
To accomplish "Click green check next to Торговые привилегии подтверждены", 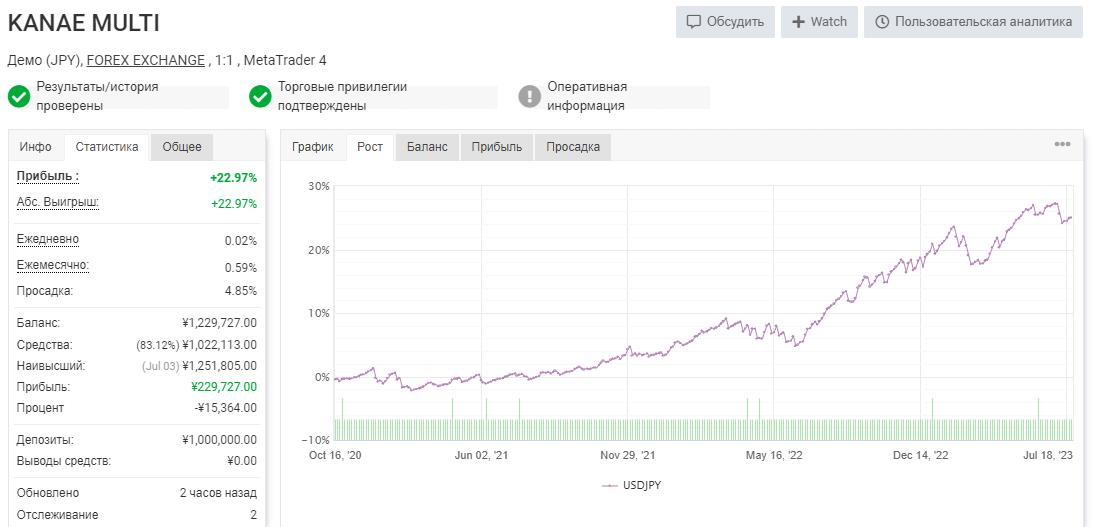I will (260, 97).
